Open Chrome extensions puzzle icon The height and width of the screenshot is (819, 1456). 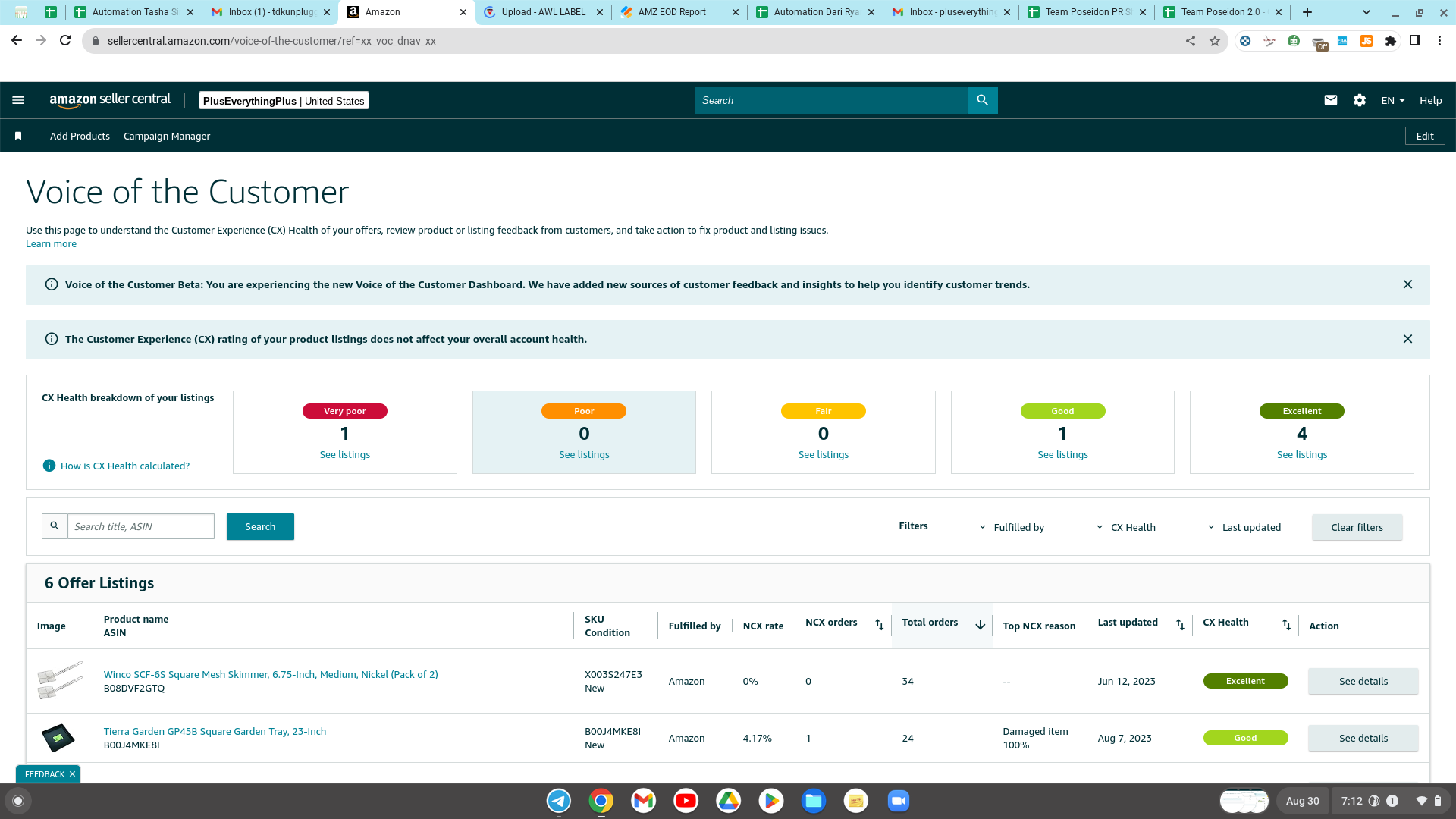tap(1391, 41)
